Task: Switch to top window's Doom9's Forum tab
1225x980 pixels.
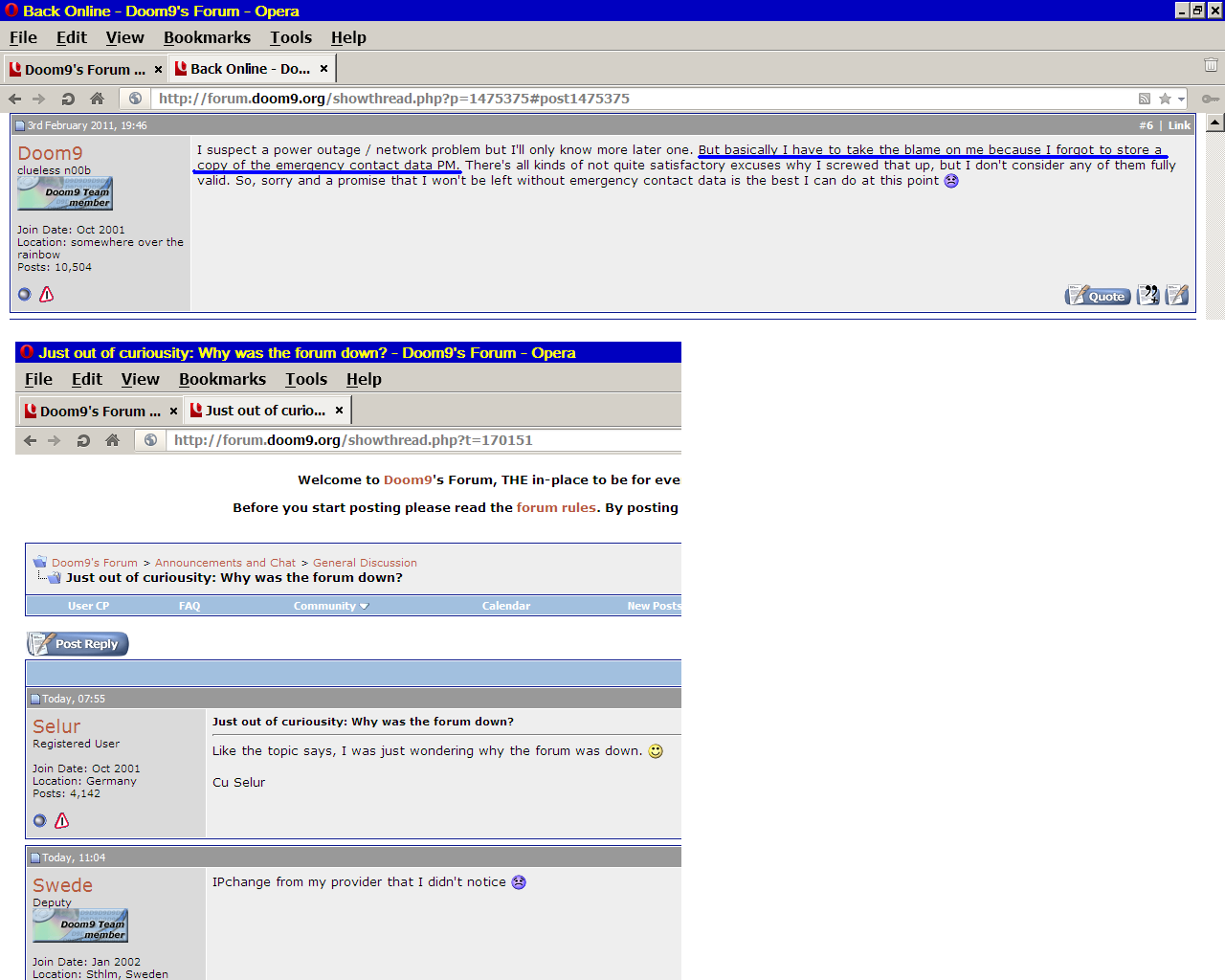Action: [x=86, y=70]
